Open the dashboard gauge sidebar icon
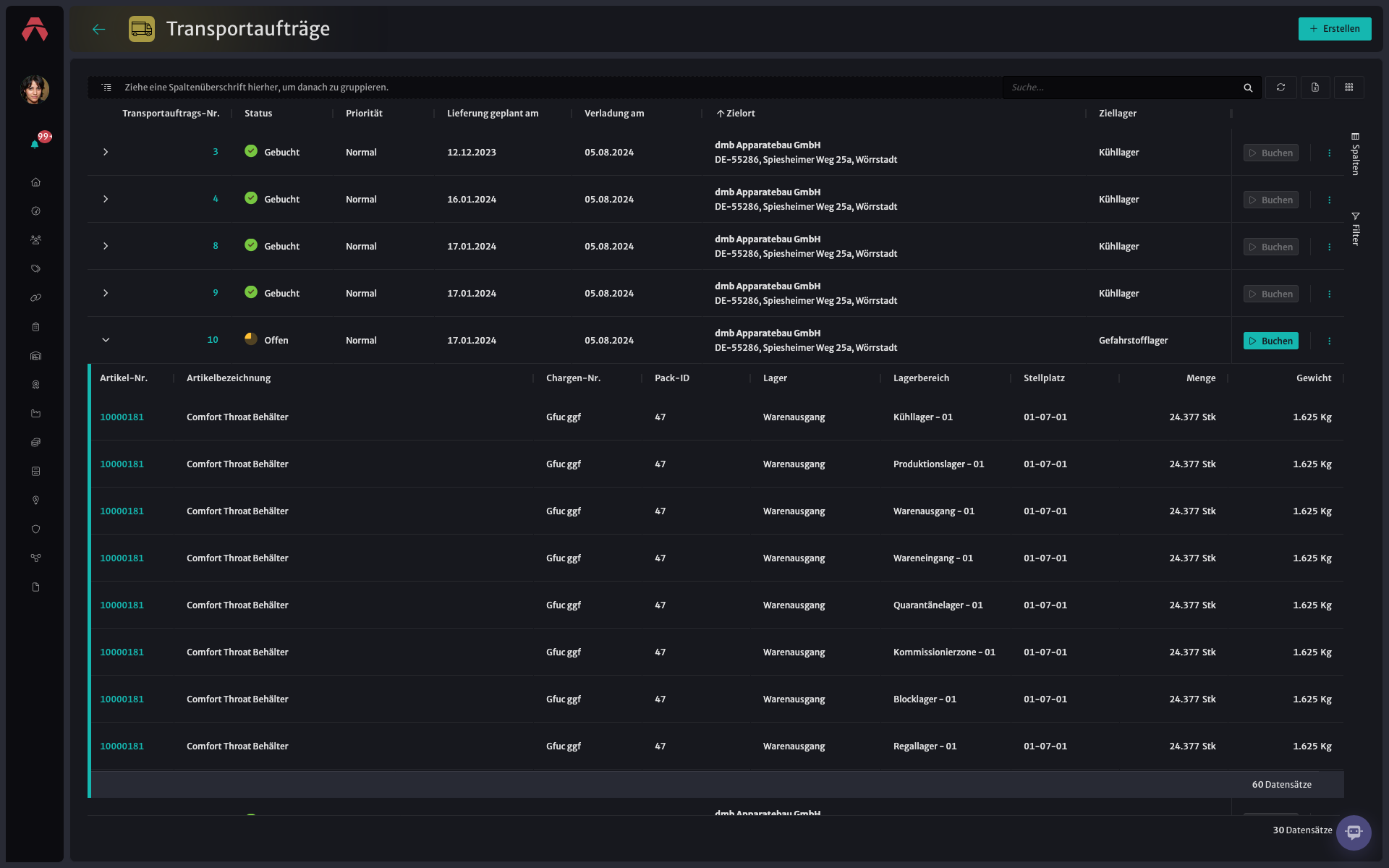This screenshot has width=1389, height=868. (x=35, y=211)
